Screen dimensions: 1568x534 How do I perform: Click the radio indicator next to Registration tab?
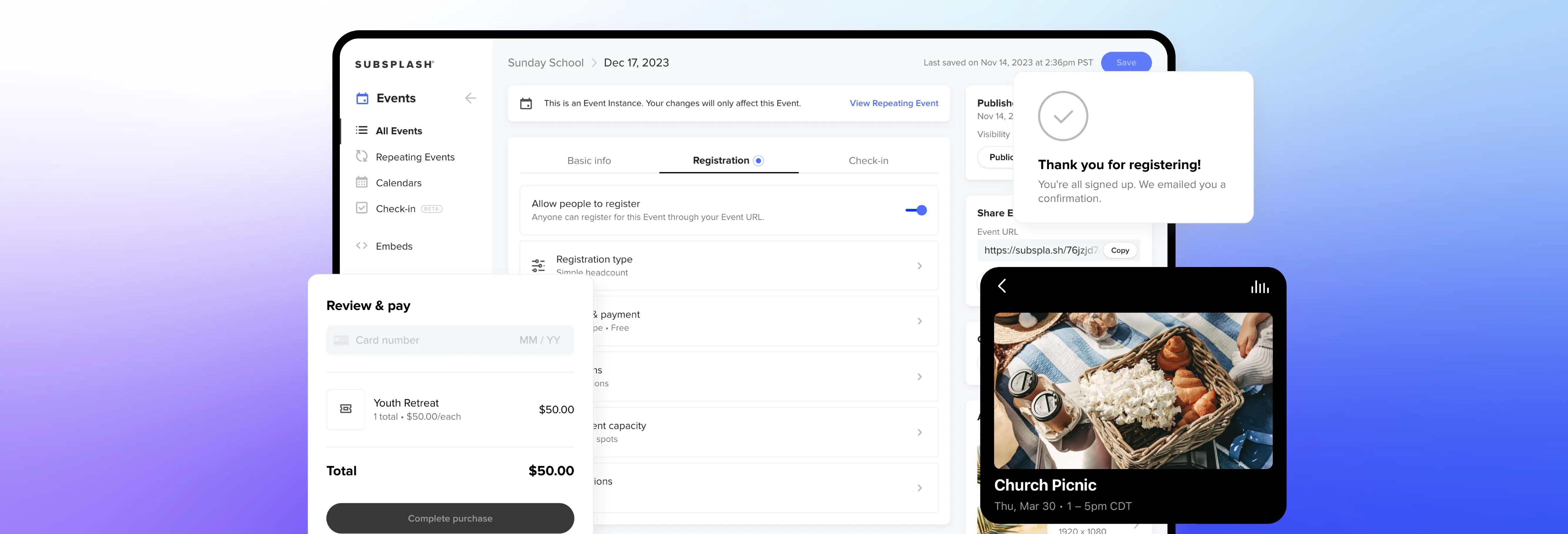click(x=758, y=161)
